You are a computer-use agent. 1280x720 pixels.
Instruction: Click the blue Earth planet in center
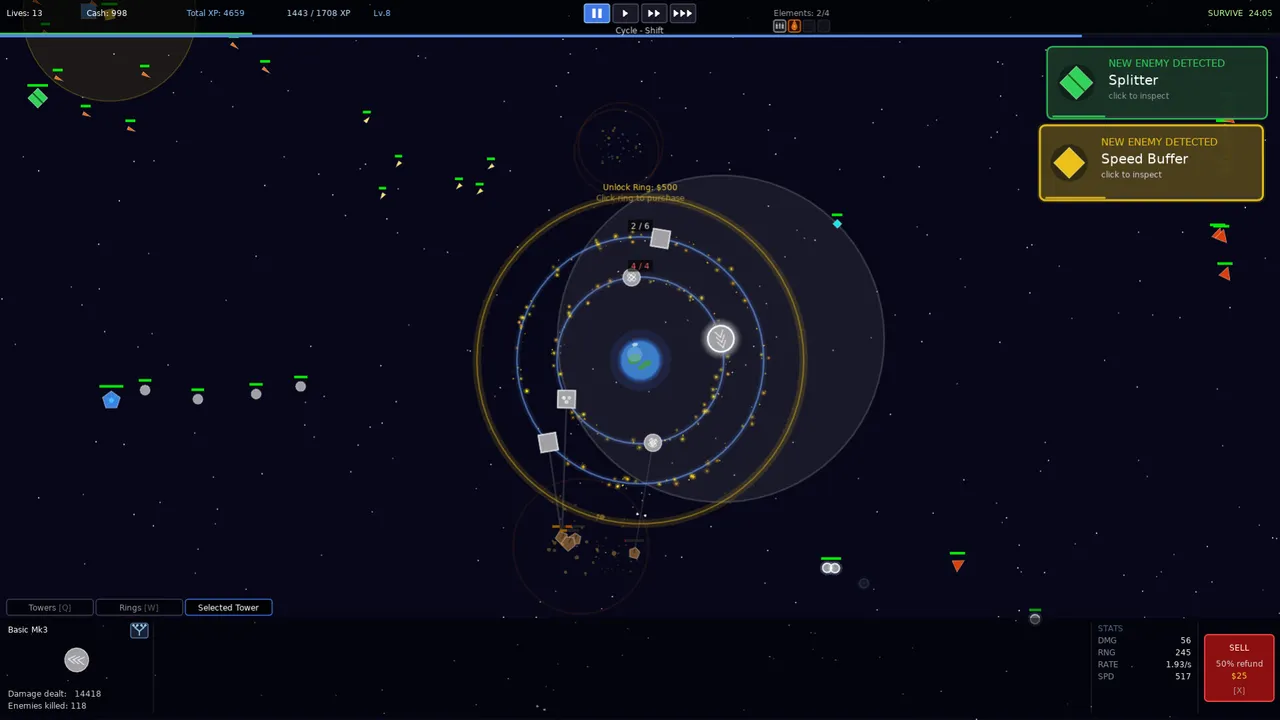[640, 360]
